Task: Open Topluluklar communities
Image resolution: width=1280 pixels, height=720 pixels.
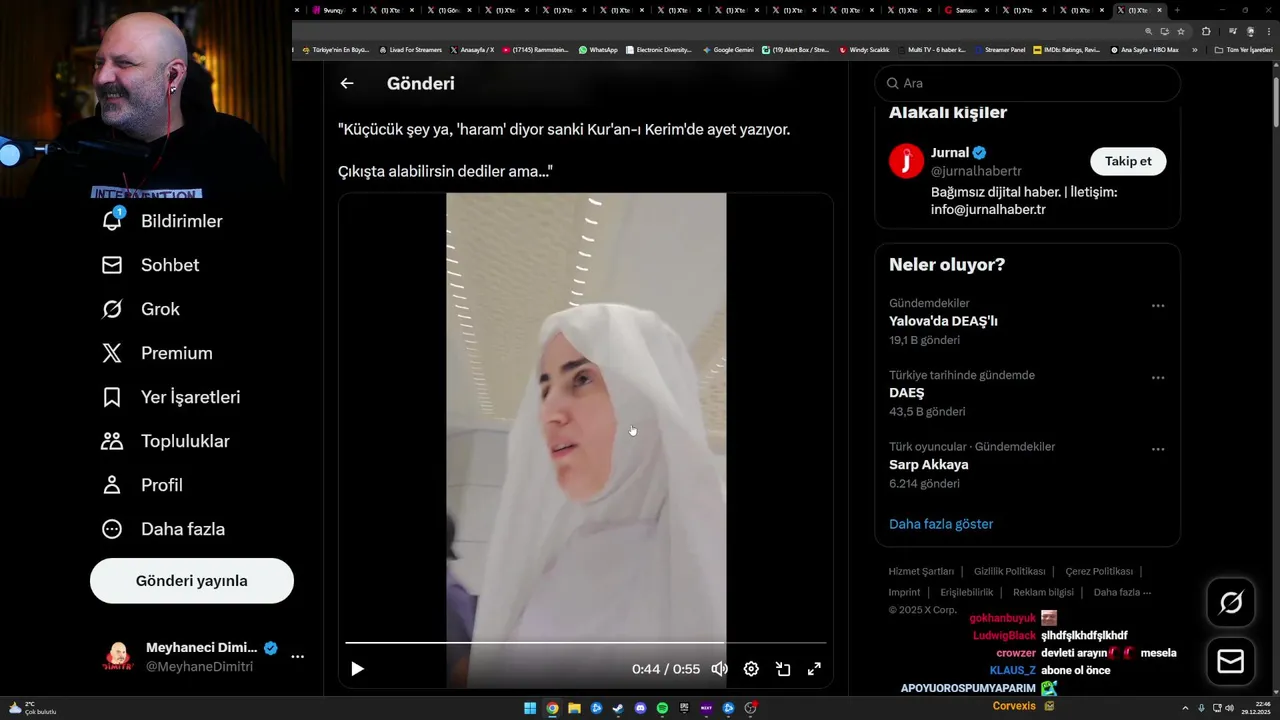Action: 166,441
